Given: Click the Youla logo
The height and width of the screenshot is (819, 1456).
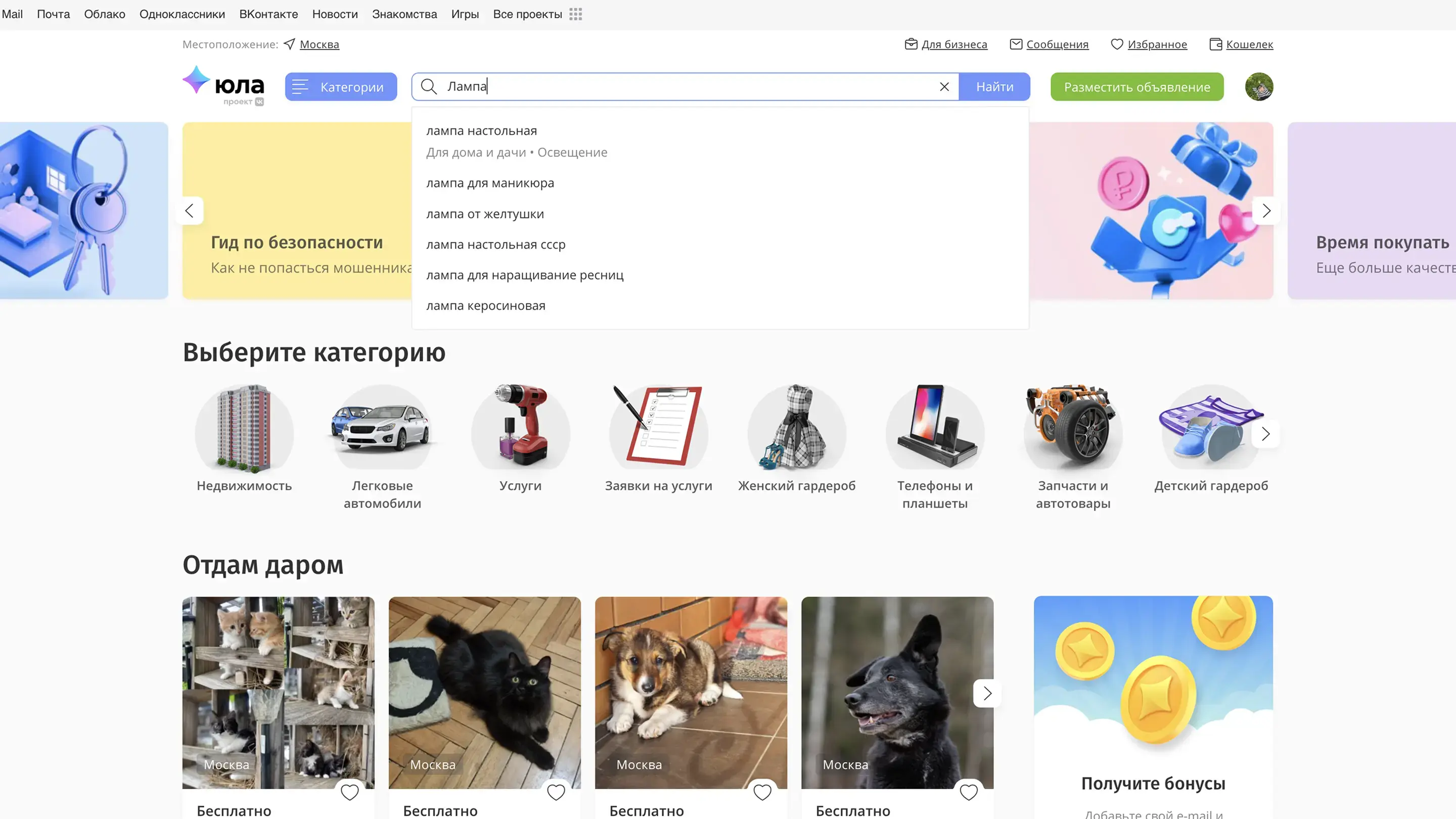Looking at the screenshot, I should click(223, 85).
